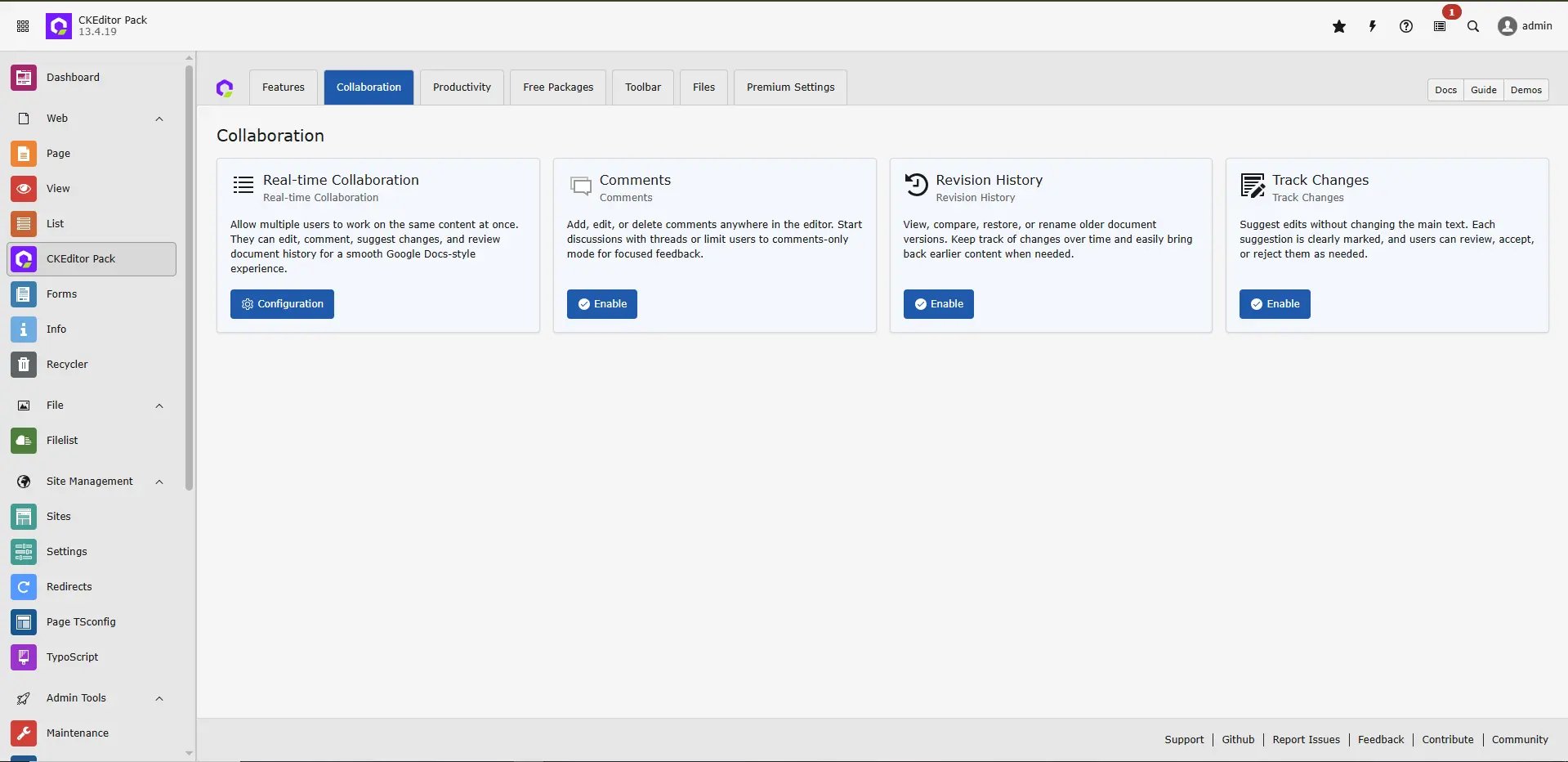The height and width of the screenshot is (762, 1568).
Task: Open the Sites module
Action: click(92, 517)
